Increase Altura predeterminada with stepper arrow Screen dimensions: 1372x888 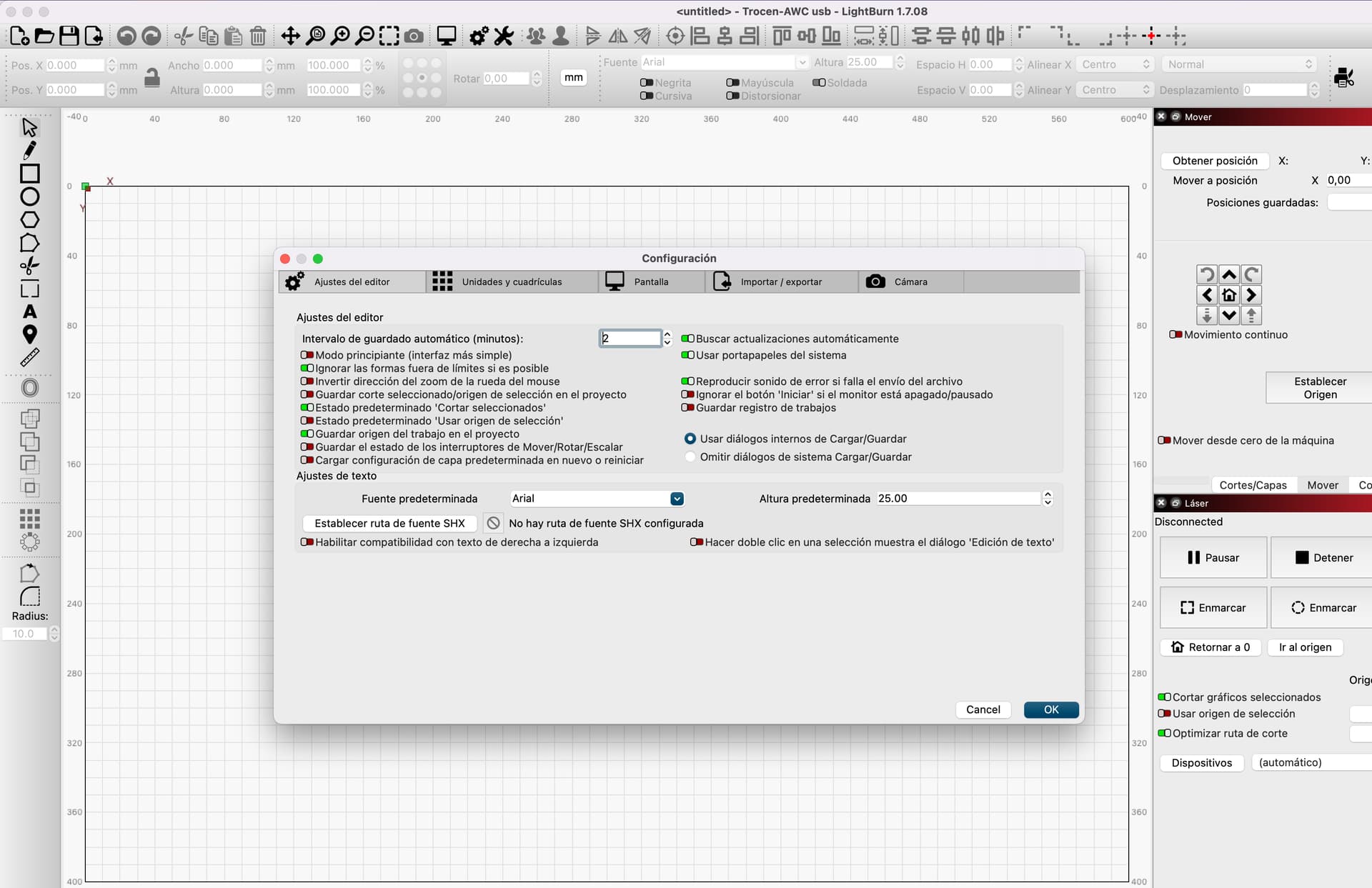[1048, 494]
